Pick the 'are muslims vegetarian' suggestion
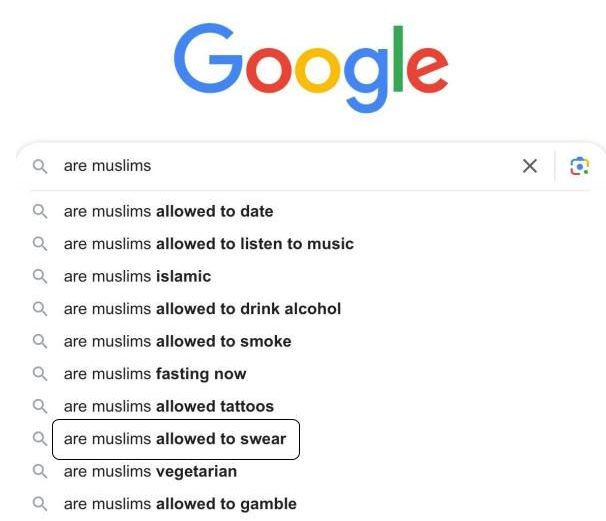This screenshot has height=521, width=606. (x=150, y=472)
